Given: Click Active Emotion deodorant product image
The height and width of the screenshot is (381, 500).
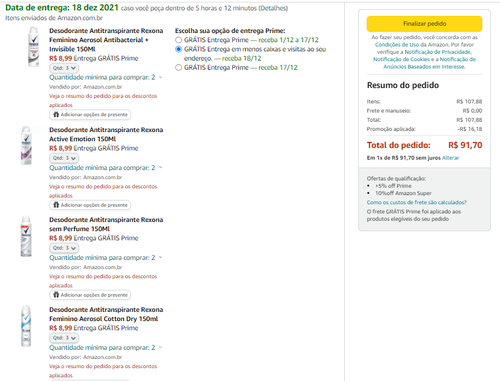Looking at the screenshot, I should click(26, 145).
